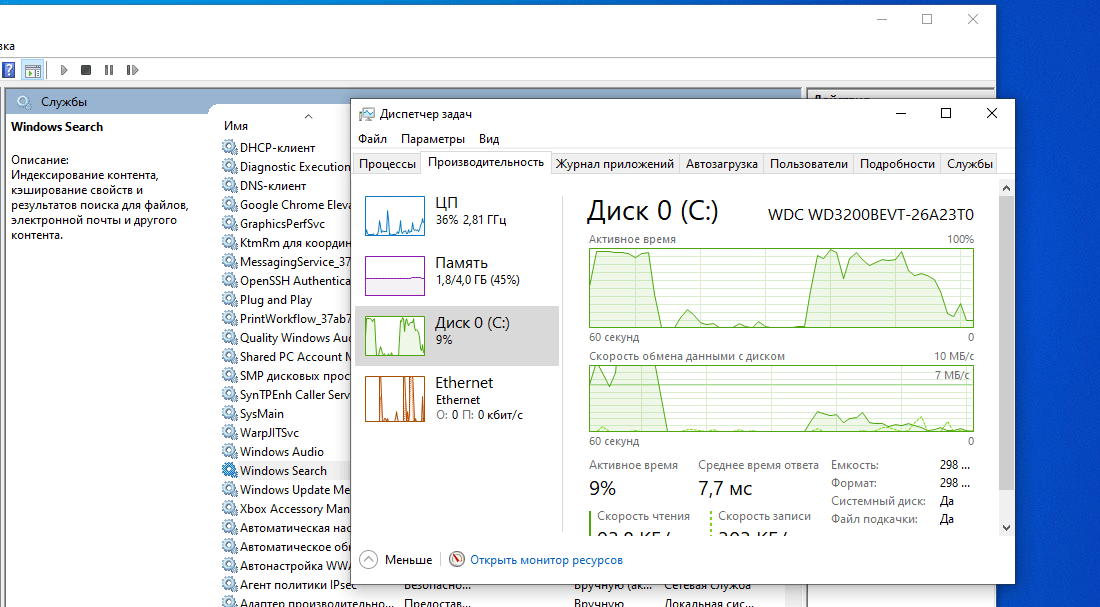
Task: Select the Quality Windows Au... service row
Action: [x=286, y=338]
